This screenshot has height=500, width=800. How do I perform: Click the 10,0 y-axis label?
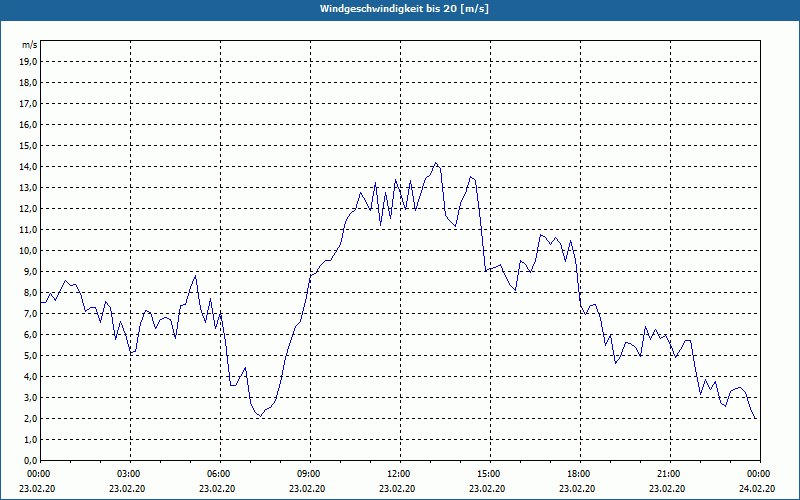pos(29,251)
